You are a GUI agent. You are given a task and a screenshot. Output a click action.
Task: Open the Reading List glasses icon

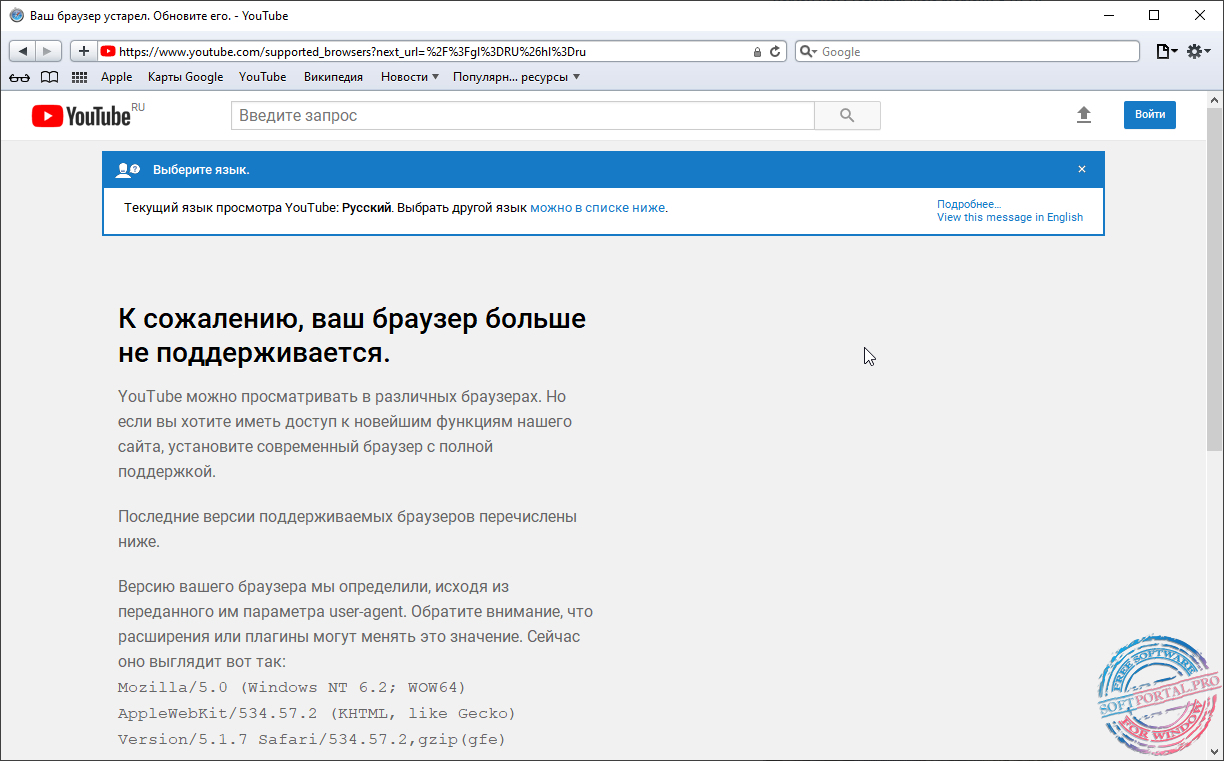(19, 77)
